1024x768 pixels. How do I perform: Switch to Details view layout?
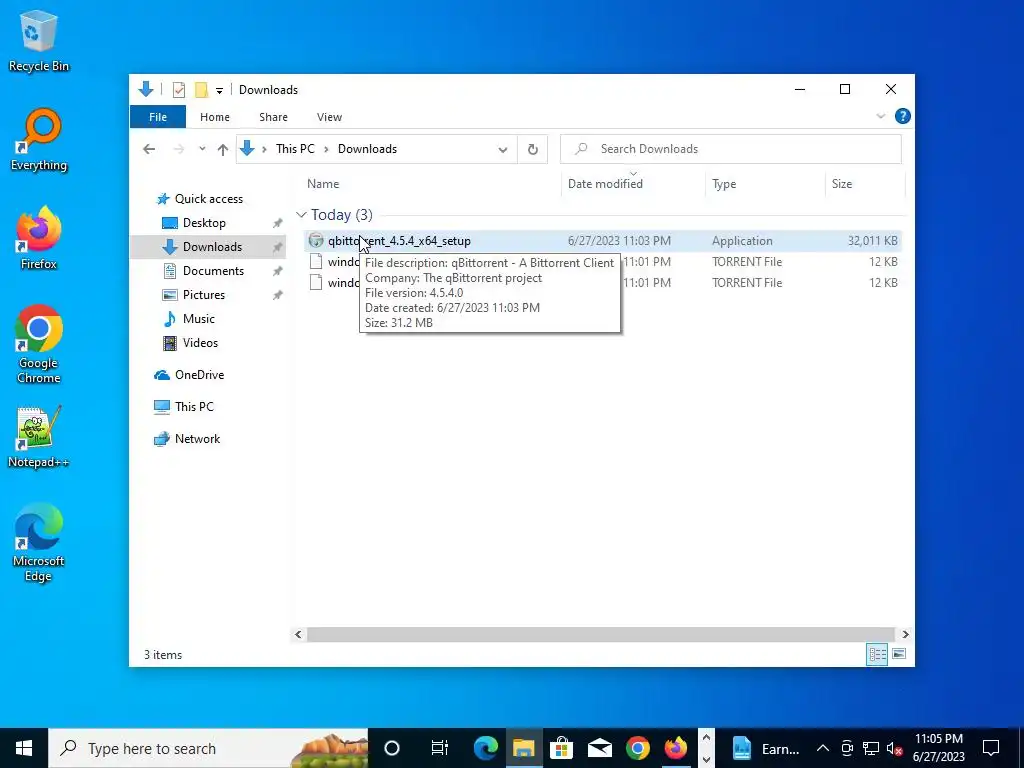[877, 654]
